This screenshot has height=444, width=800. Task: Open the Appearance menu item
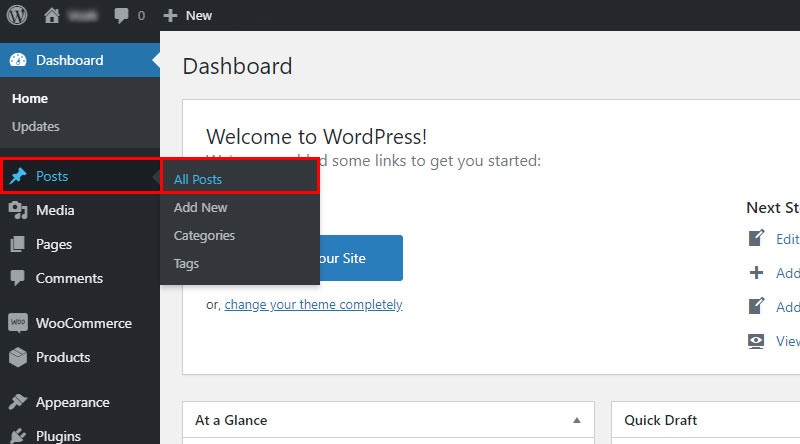pyautogui.click(x=80, y=402)
